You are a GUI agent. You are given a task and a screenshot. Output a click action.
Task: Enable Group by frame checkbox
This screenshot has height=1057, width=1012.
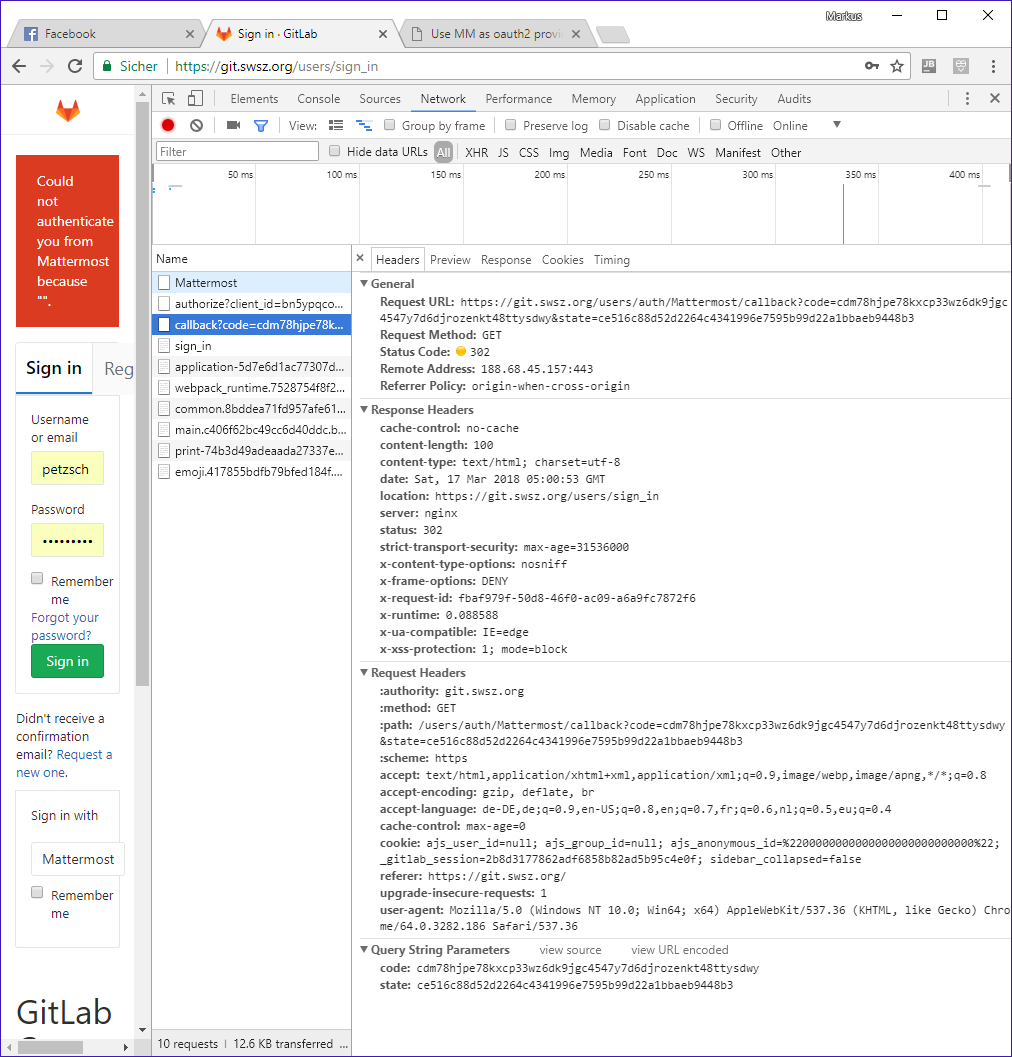(x=389, y=125)
